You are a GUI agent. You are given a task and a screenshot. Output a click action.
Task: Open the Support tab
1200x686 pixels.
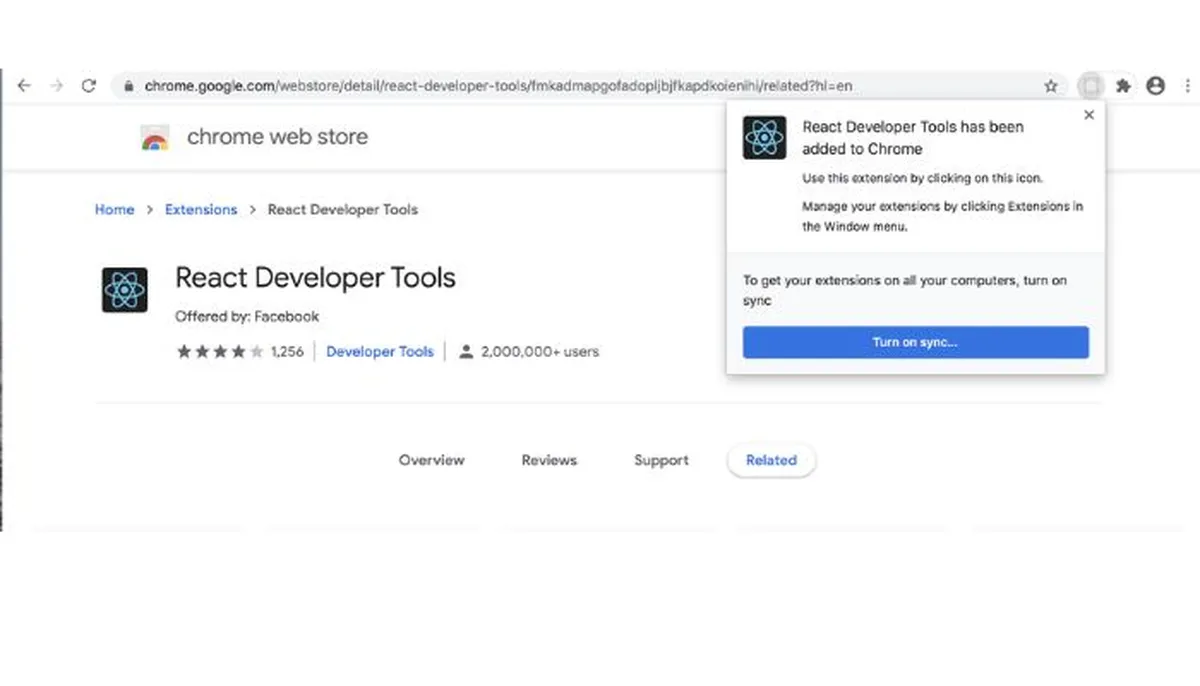point(661,460)
